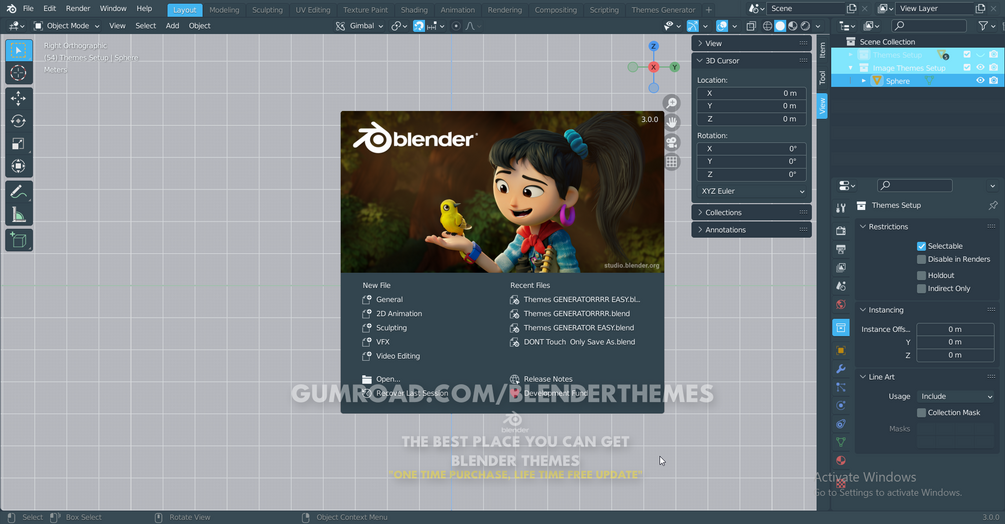The image size is (1005, 524).
Task: Hide Sphere with its eye icon
Action: coord(980,81)
